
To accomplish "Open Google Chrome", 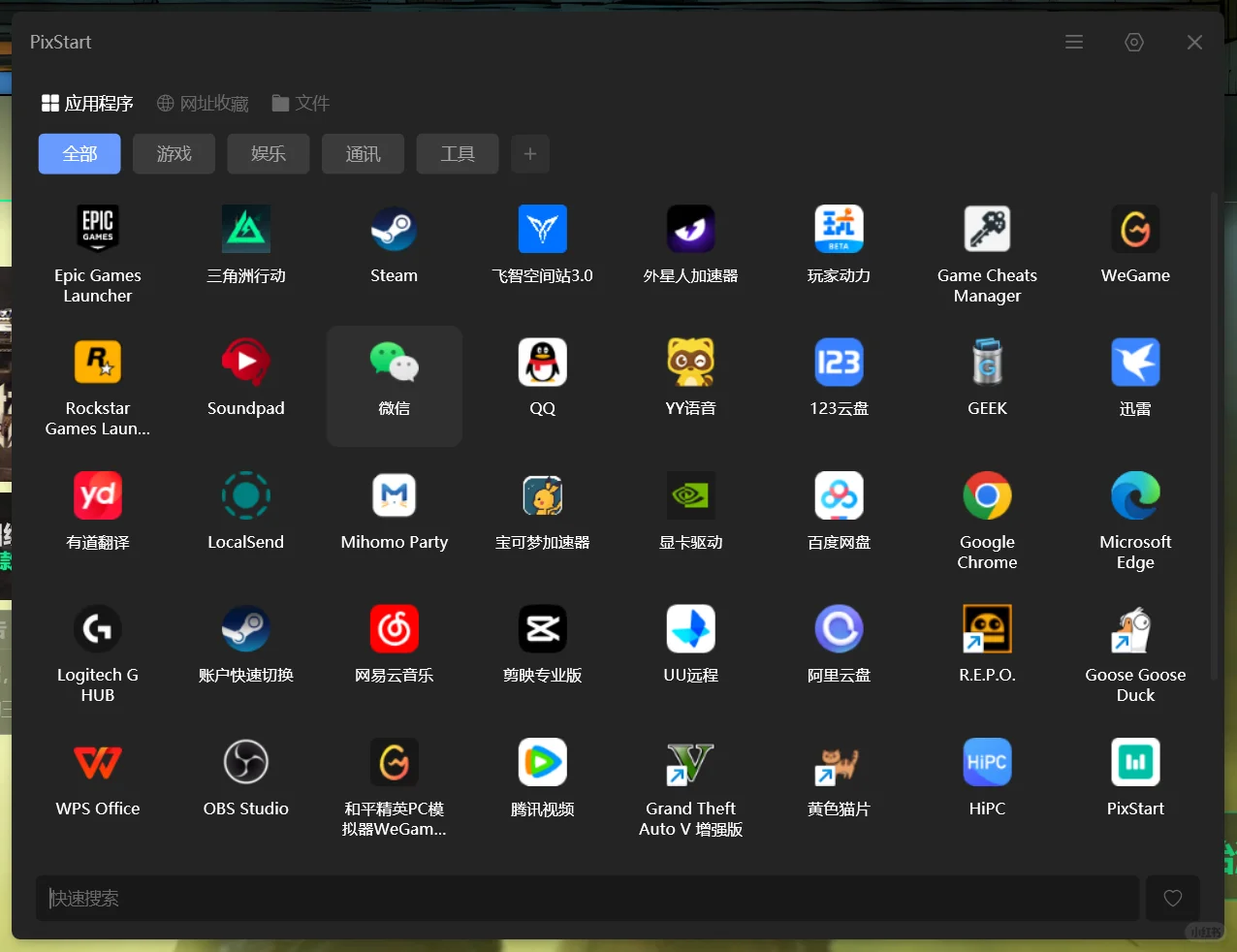I will click(x=987, y=509).
